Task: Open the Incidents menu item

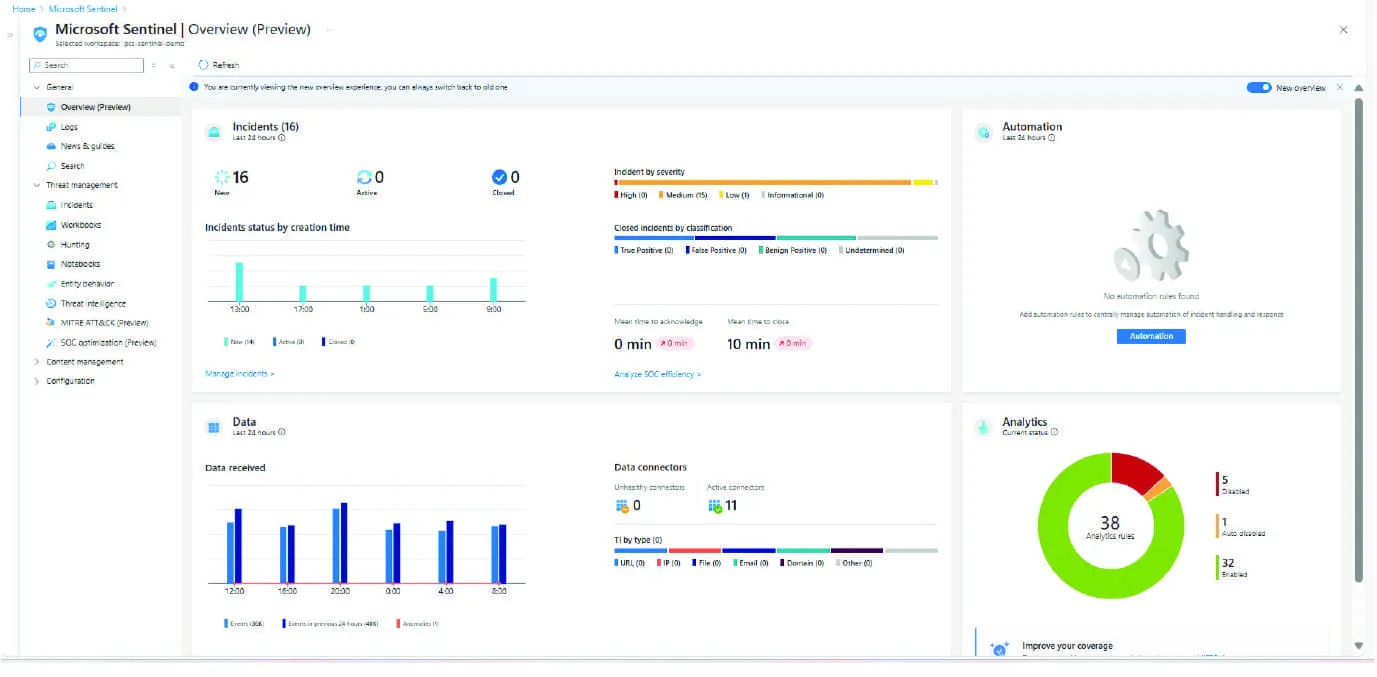Action: point(76,205)
